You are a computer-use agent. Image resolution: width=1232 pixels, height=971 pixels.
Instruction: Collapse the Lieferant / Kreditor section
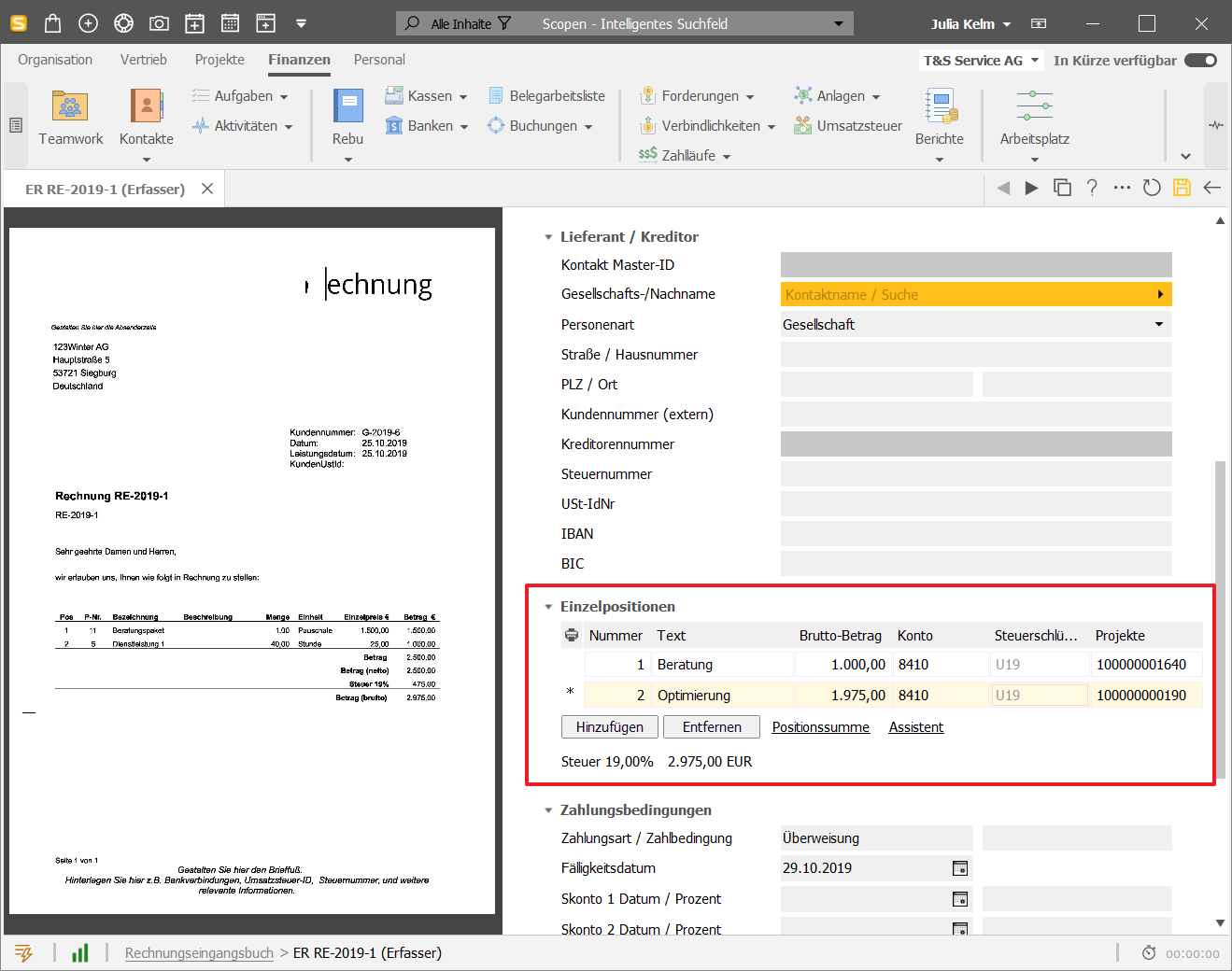[x=548, y=237]
